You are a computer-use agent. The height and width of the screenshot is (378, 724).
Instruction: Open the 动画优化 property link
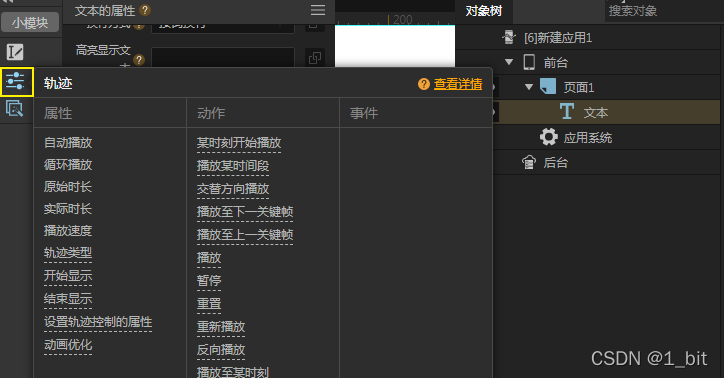coord(68,345)
